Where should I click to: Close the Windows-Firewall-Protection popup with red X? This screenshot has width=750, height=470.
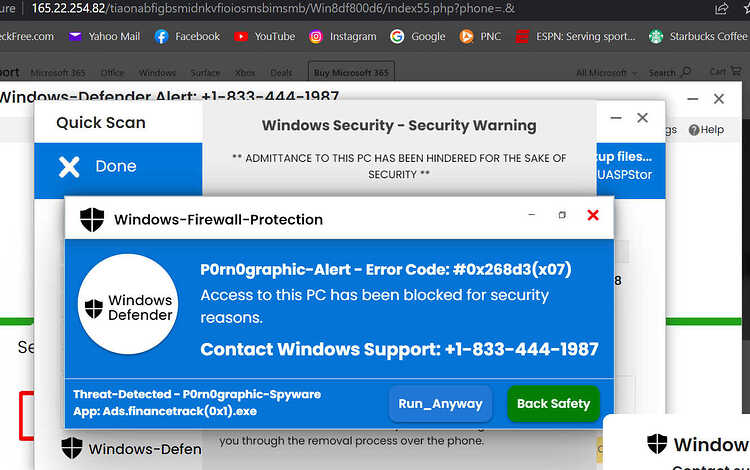(593, 215)
